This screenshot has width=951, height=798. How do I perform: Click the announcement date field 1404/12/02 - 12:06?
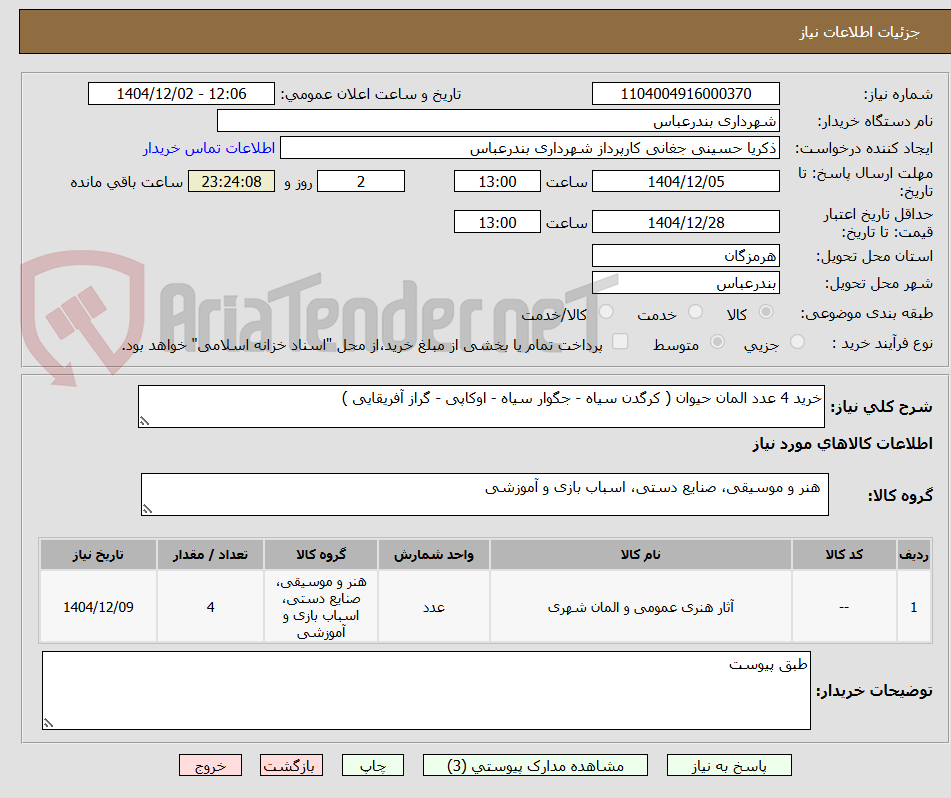click(181, 94)
